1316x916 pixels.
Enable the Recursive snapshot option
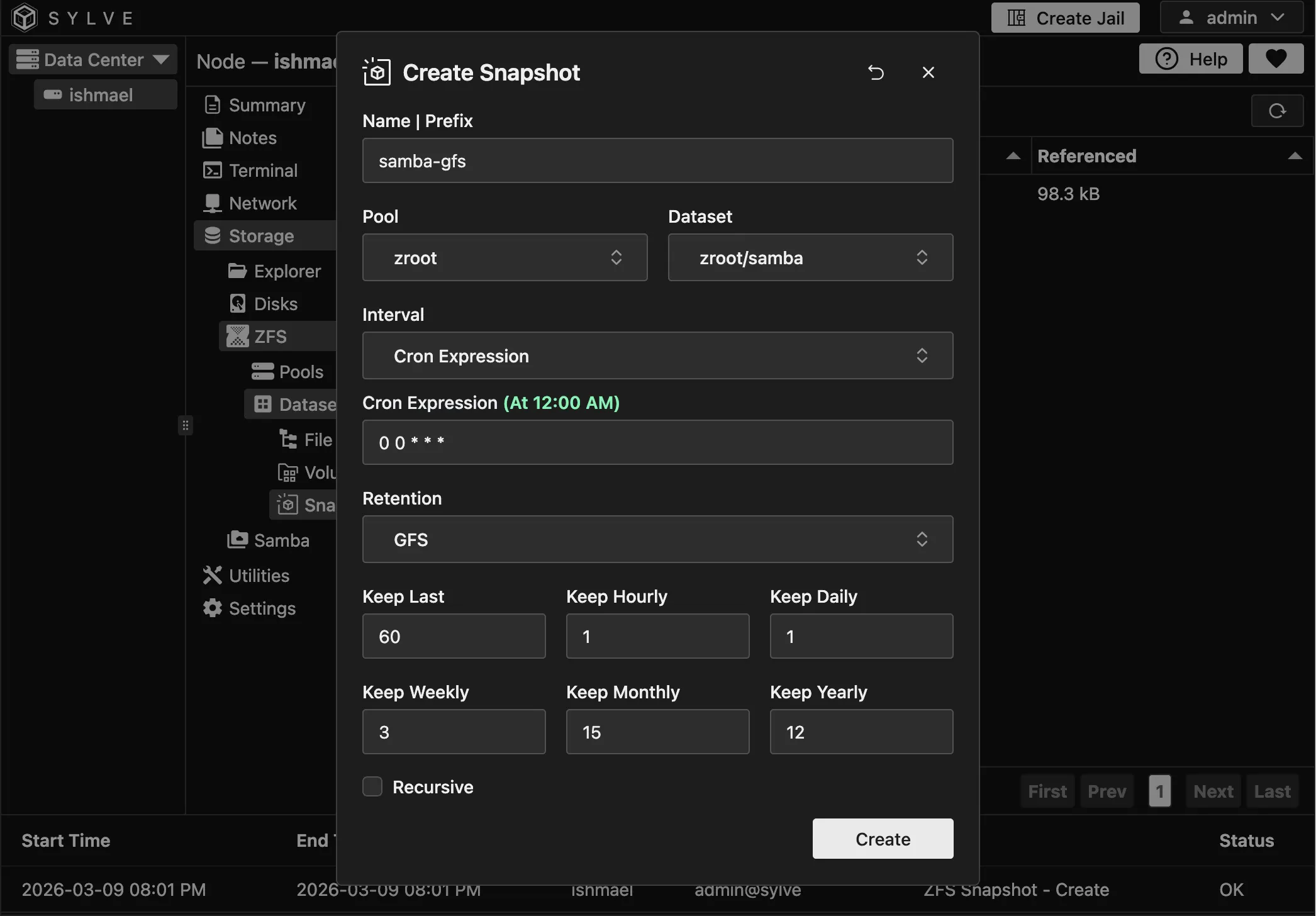click(372, 786)
